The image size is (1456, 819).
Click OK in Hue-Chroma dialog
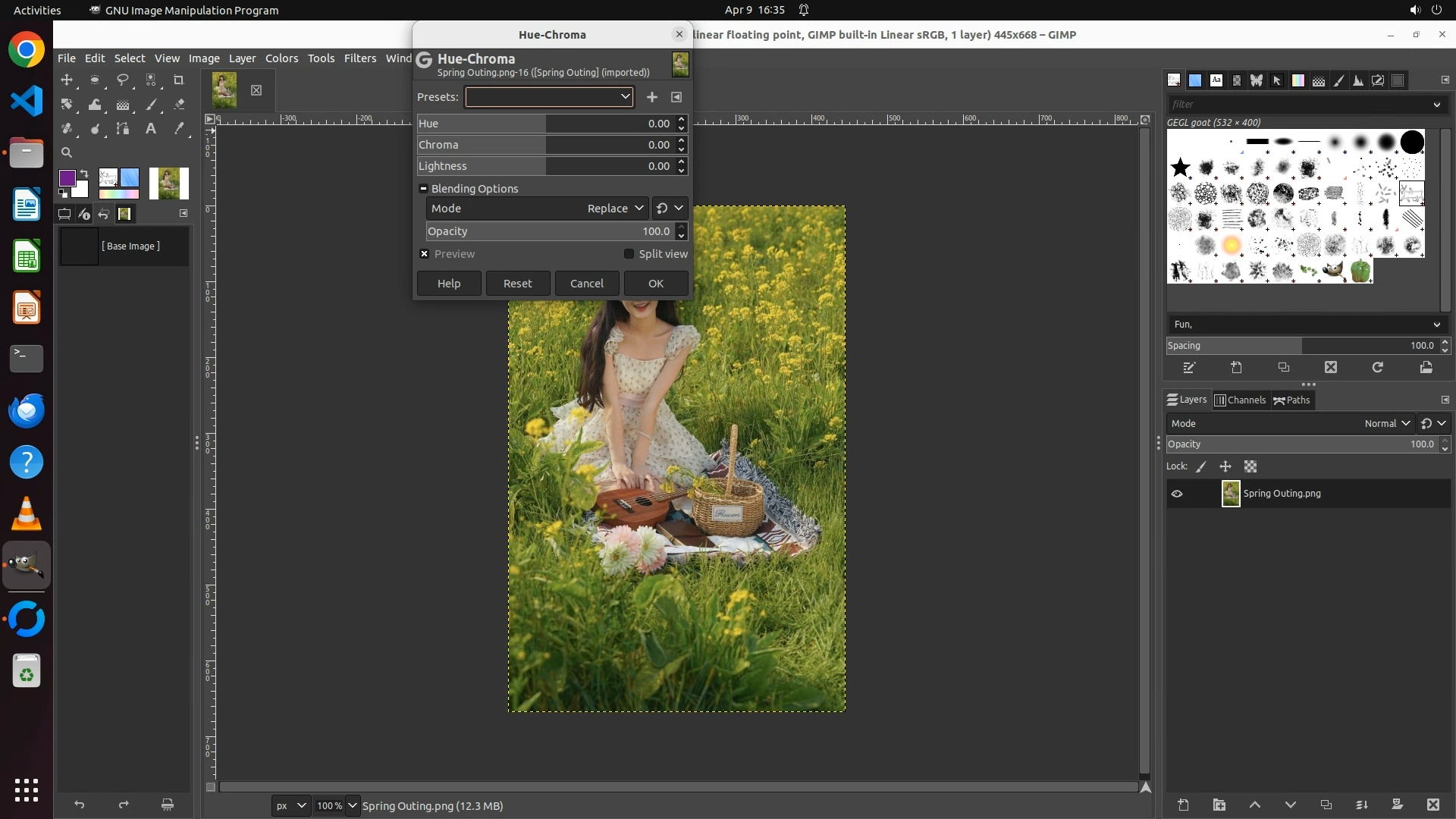click(656, 284)
